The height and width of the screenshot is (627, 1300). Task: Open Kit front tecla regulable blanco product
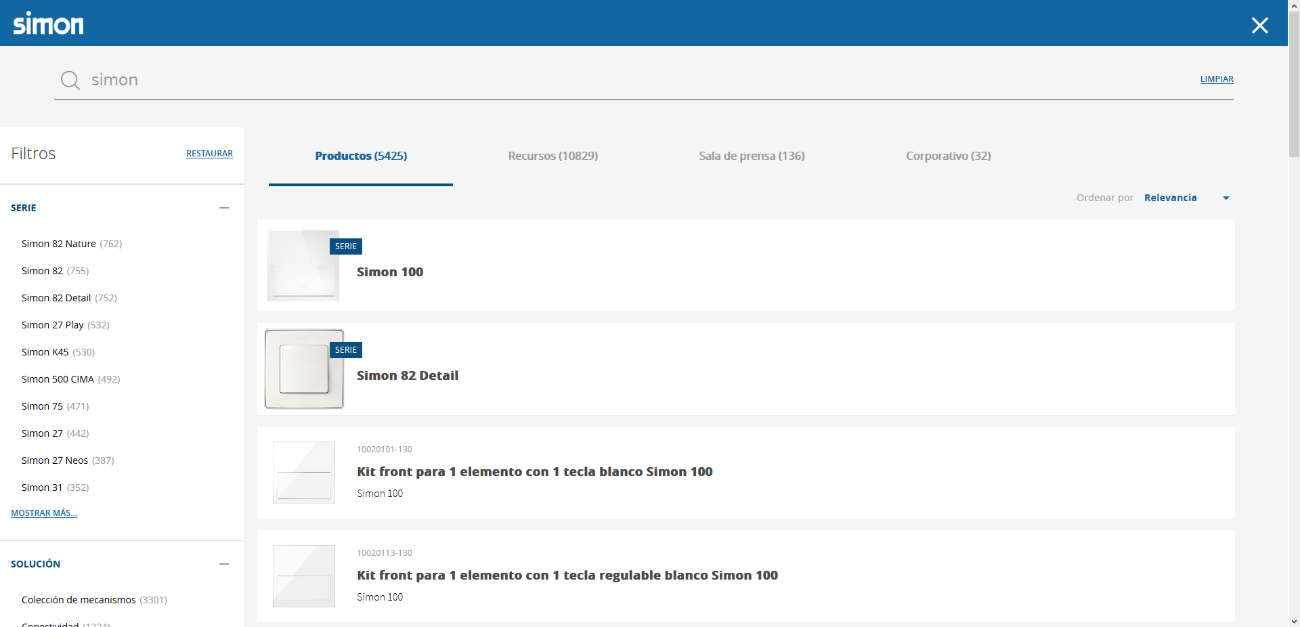[567, 576]
